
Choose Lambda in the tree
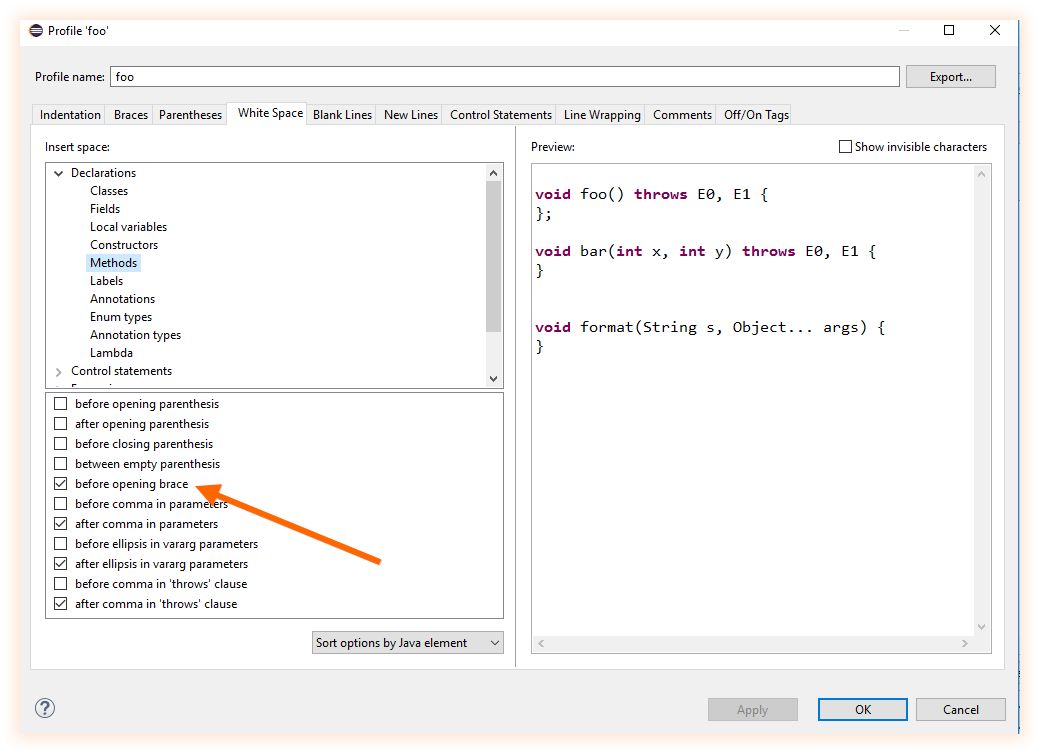click(111, 353)
